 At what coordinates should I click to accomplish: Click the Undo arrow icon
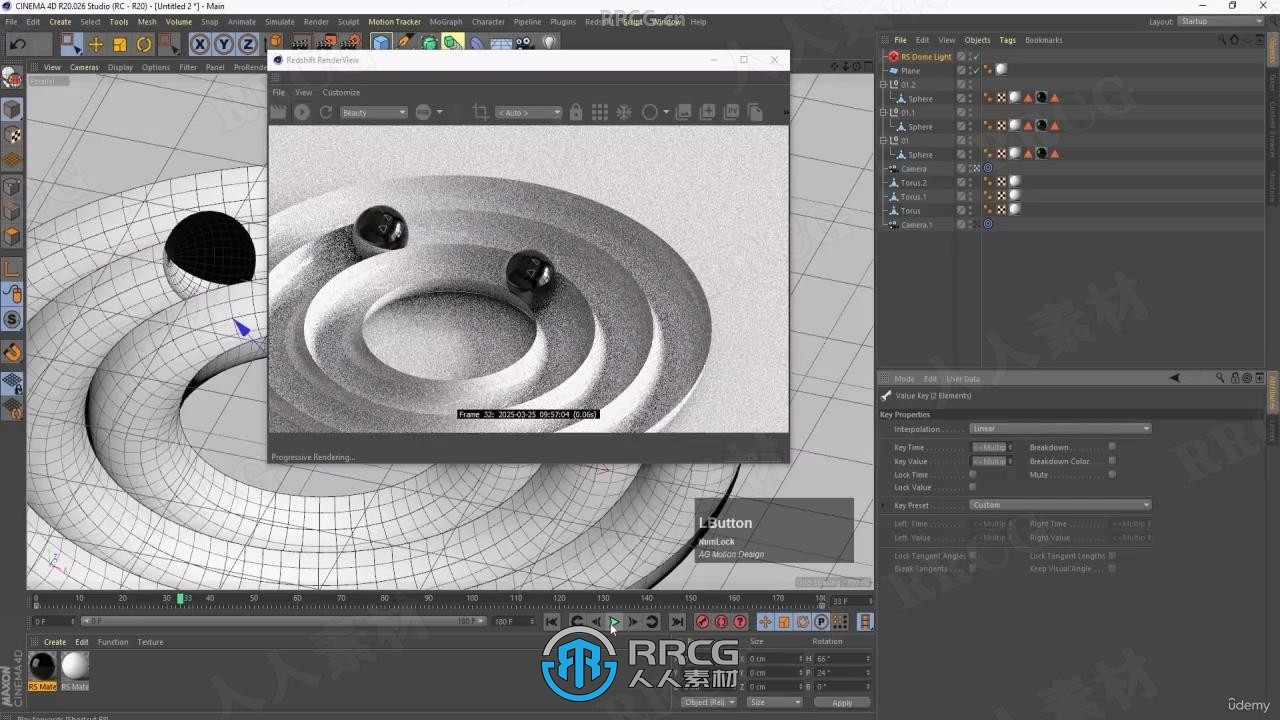tap(17, 43)
